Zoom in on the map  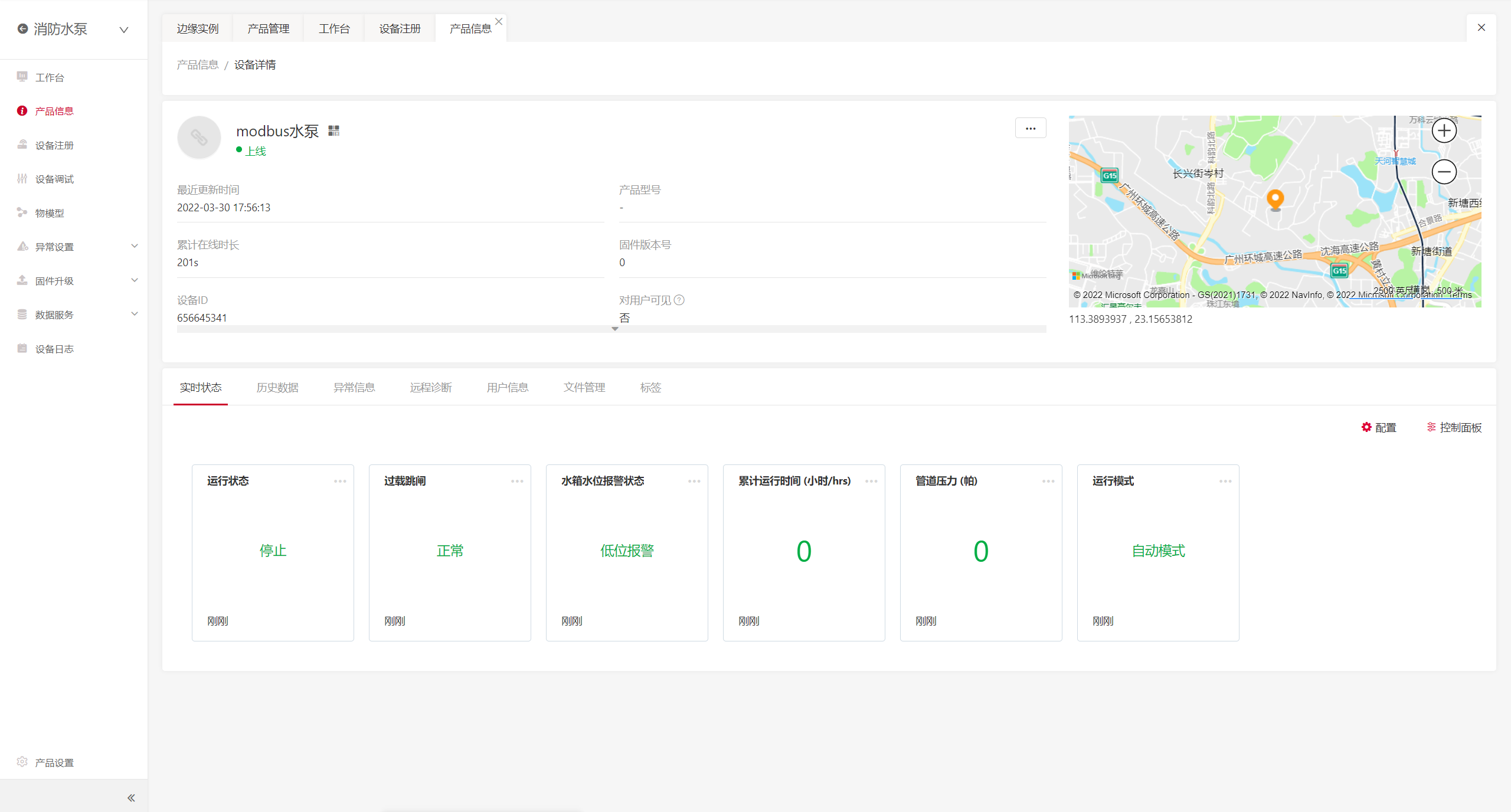click(x=1444, y=130)
